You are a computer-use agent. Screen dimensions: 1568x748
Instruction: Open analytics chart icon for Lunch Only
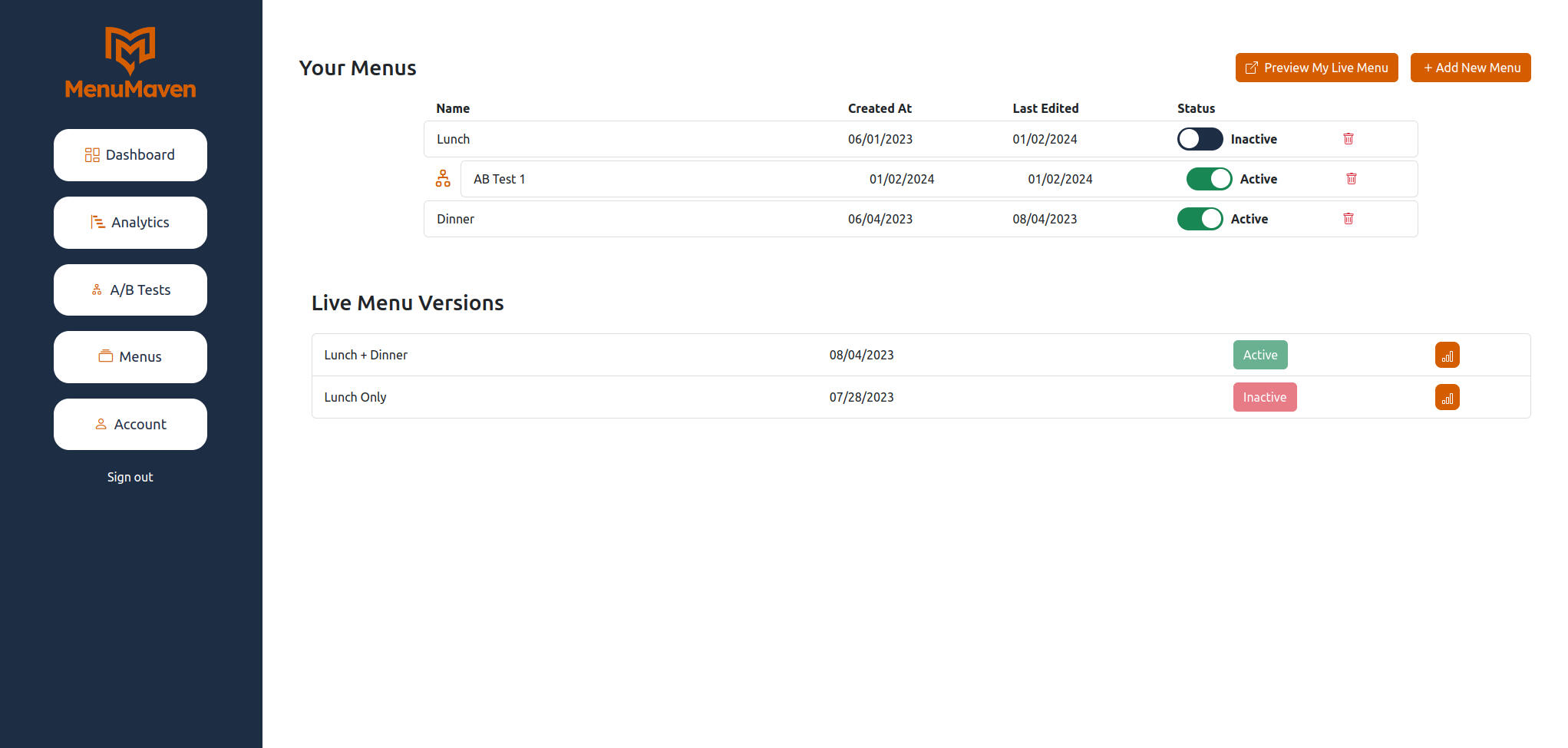click(1447, 398)
